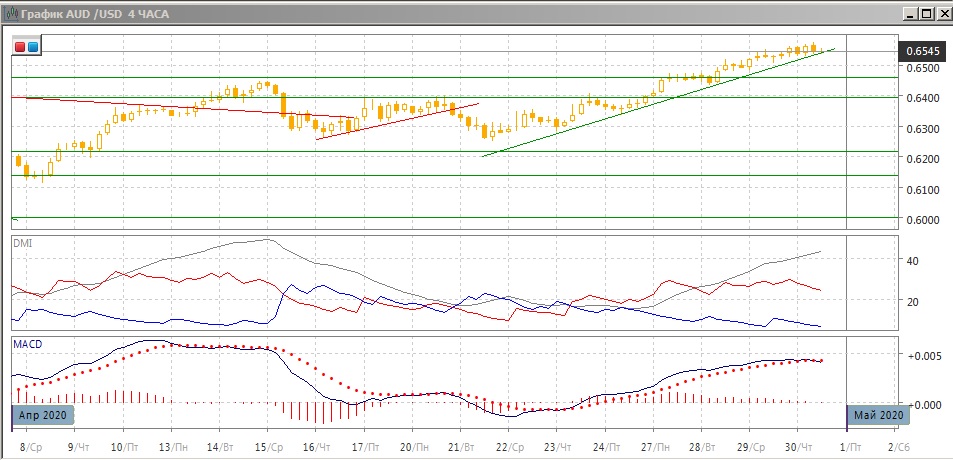This screenshot has height=460, width=953.
Task: Click the 0.6545 current price label
Action: coord(921,50)
